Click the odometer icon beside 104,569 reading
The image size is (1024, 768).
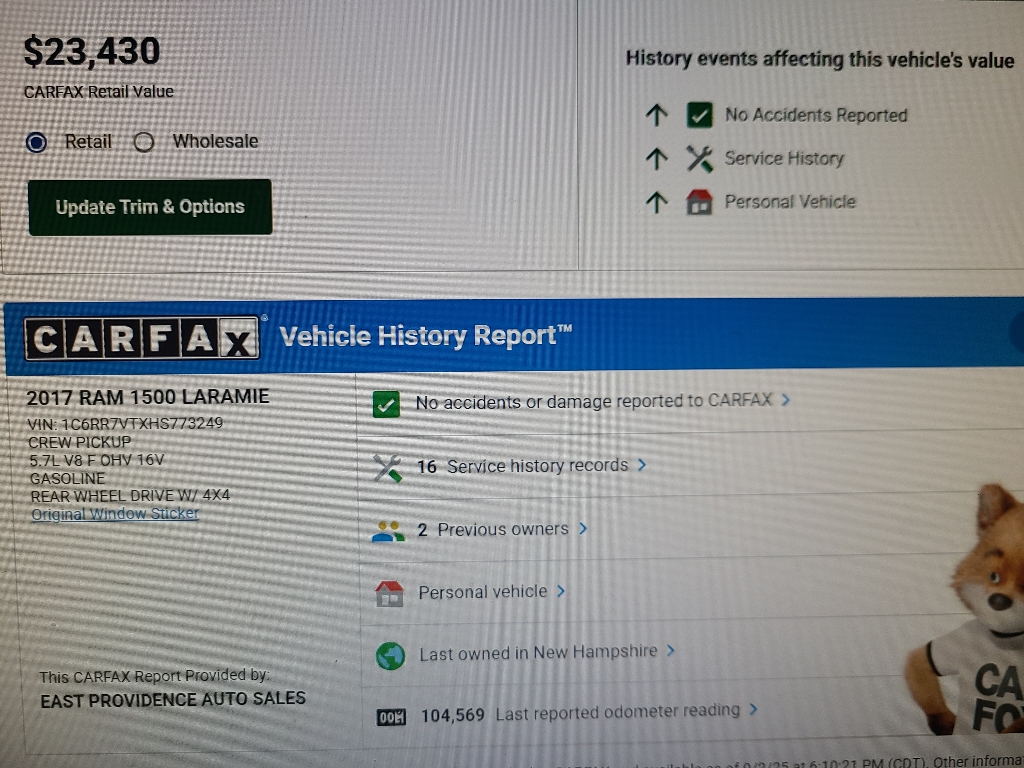click(391, 717)
